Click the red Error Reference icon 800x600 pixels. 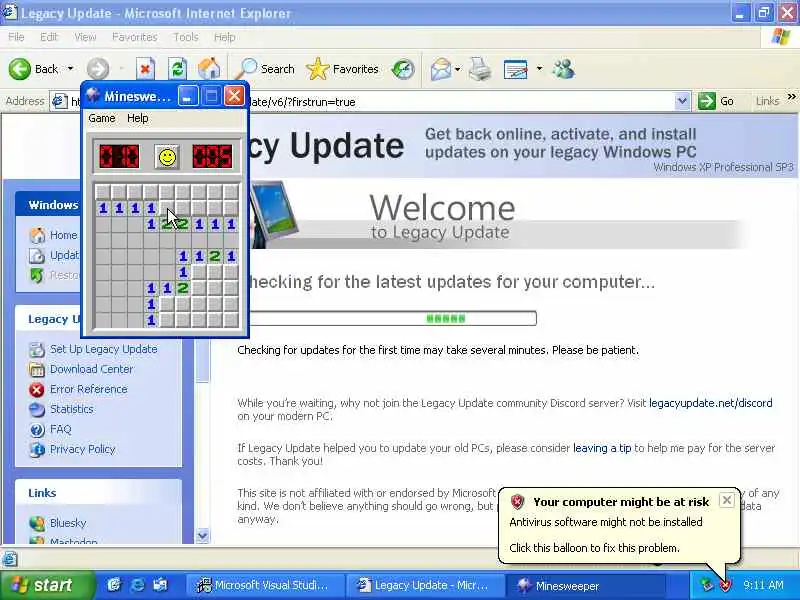click(37, 389)
